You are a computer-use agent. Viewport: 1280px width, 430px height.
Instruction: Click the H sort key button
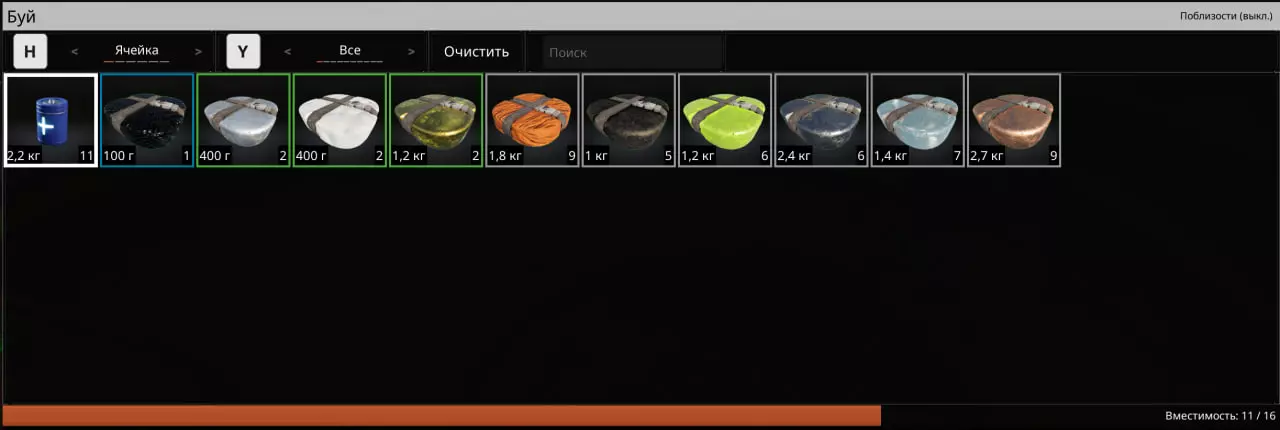[30, 51]
